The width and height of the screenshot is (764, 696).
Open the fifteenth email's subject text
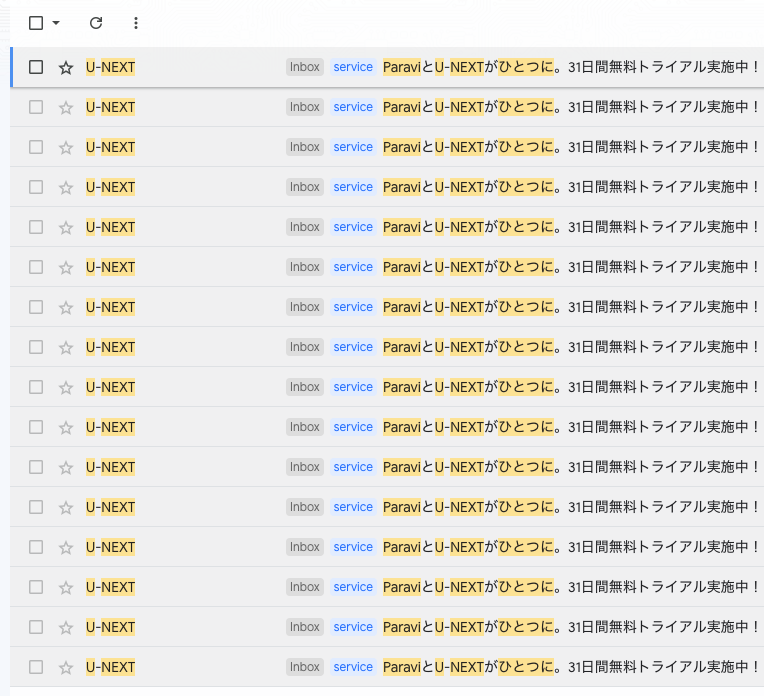click(x=571, y=627)
